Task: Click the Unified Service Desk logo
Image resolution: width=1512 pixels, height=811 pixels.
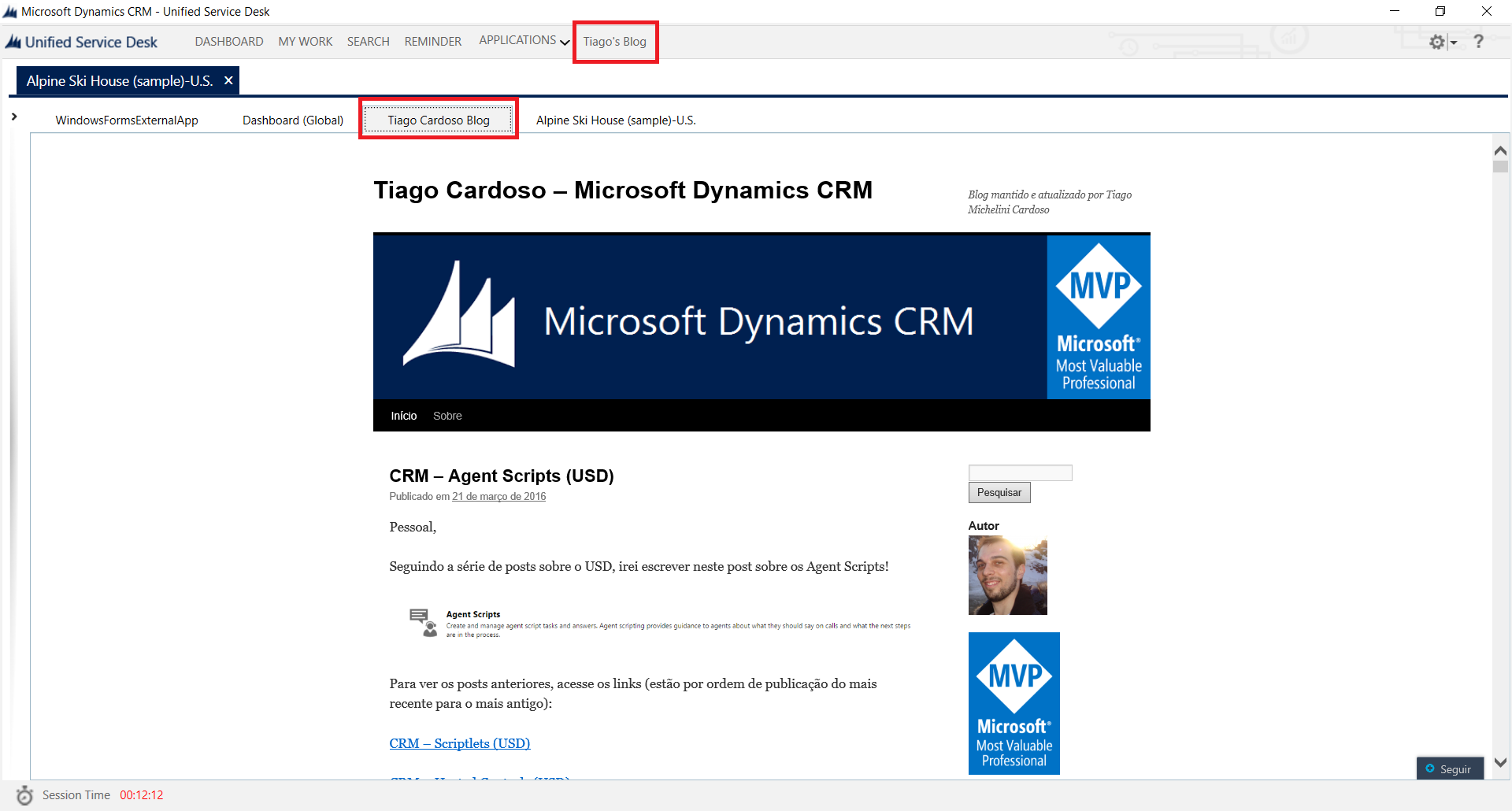Action: click(82, 42)
